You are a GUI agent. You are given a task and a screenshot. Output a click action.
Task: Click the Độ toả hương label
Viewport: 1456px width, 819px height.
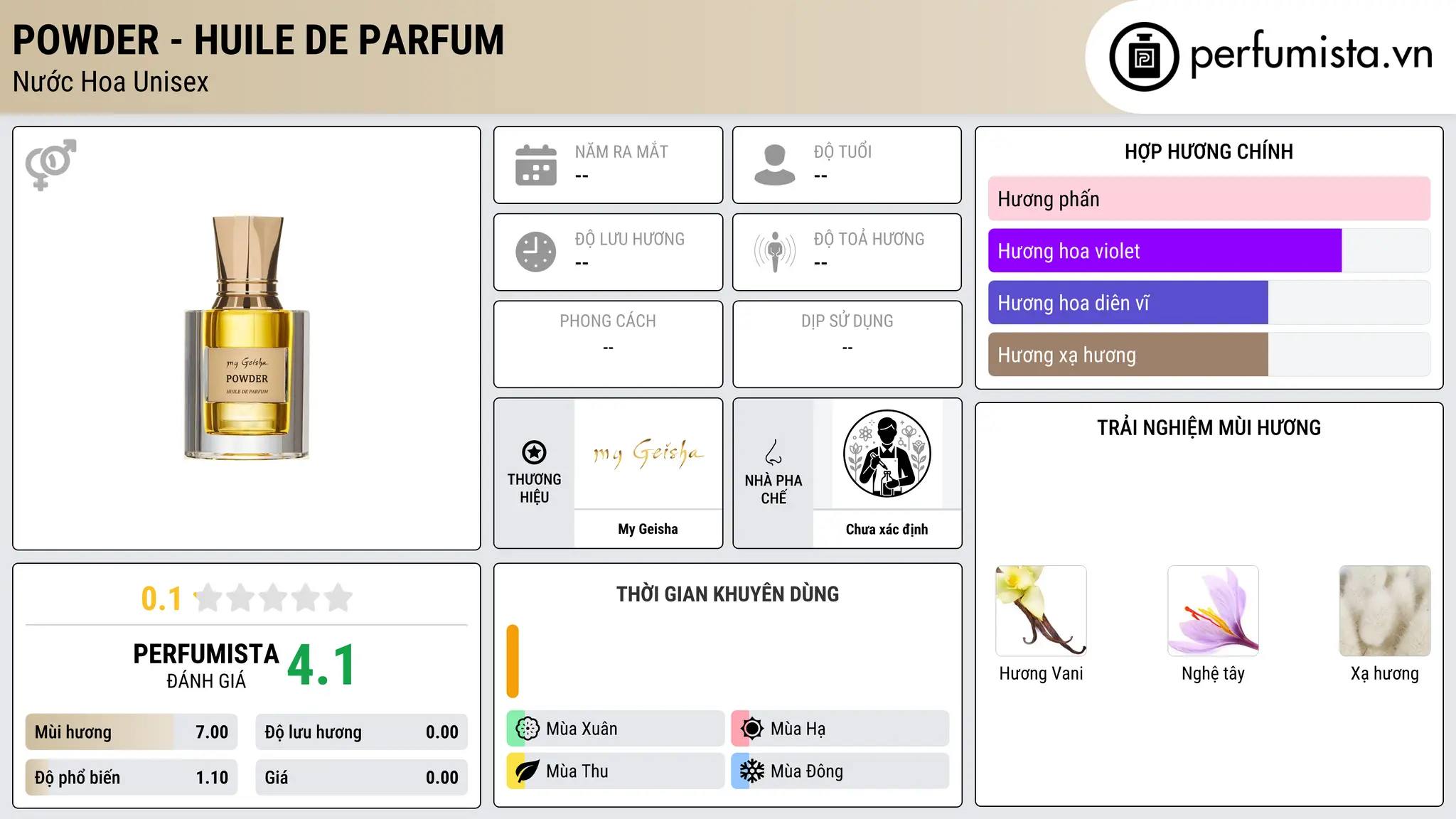coord(869,239)
